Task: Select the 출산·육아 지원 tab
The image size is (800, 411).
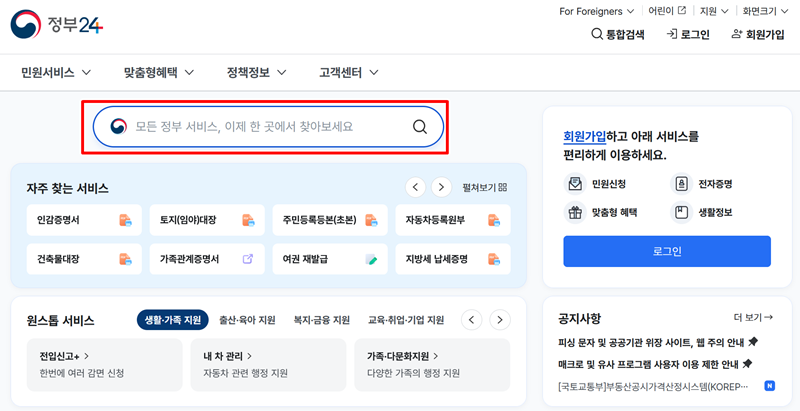Action: tap(247, 320)
